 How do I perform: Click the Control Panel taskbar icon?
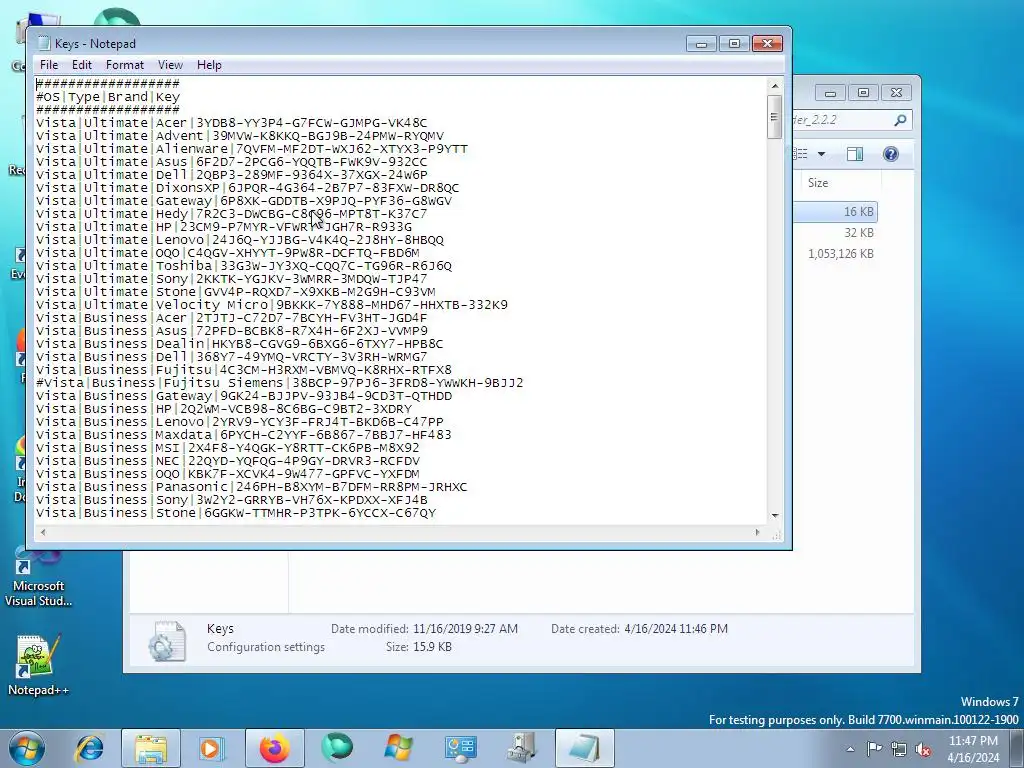pyautogui.click(x=460, y=748)
